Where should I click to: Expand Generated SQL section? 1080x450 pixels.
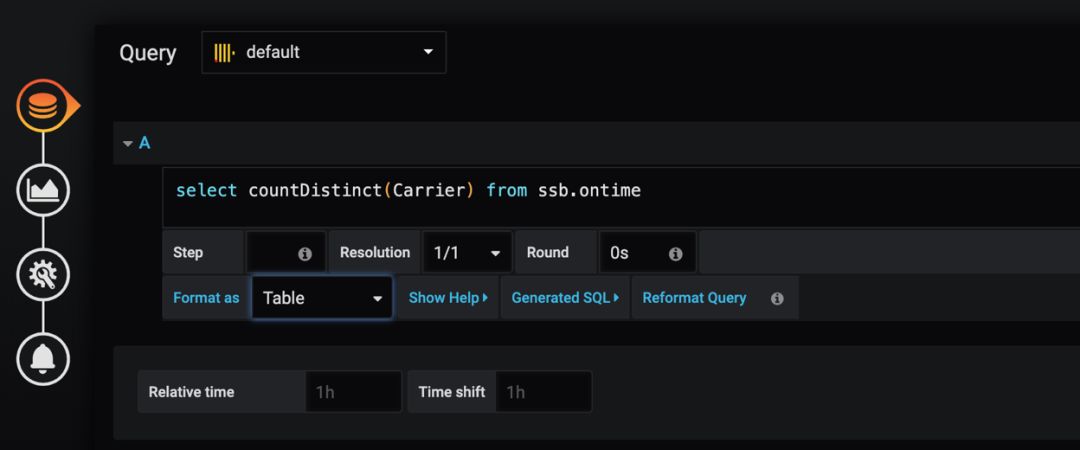[565, 298]
